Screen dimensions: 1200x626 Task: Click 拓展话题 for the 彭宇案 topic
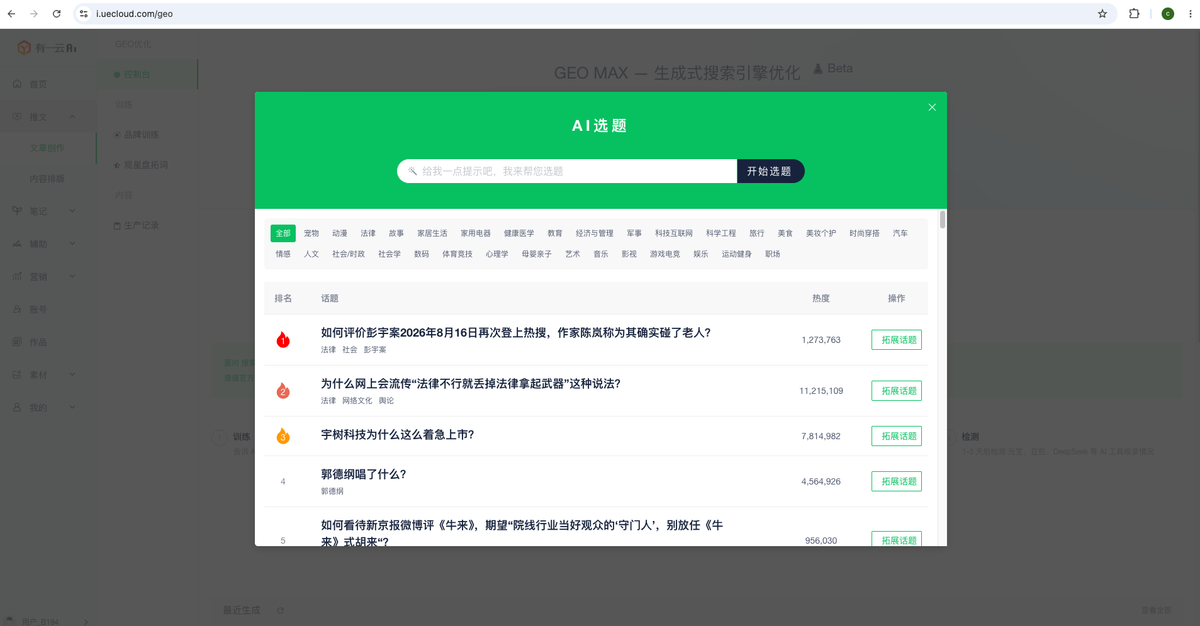pyautogui.click(x=896, y=340)
